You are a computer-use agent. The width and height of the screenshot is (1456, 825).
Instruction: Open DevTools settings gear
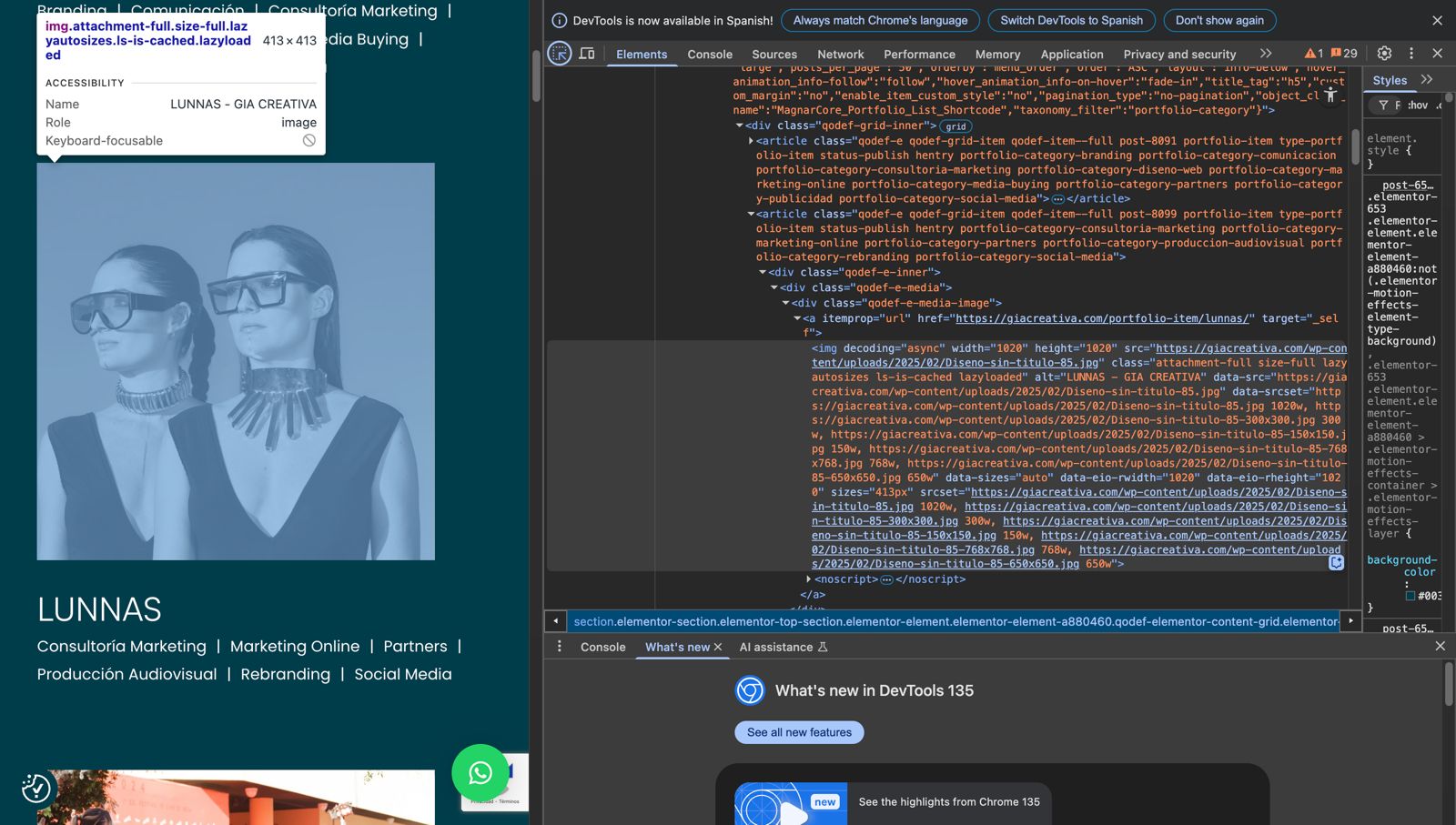click(1384, 54)
